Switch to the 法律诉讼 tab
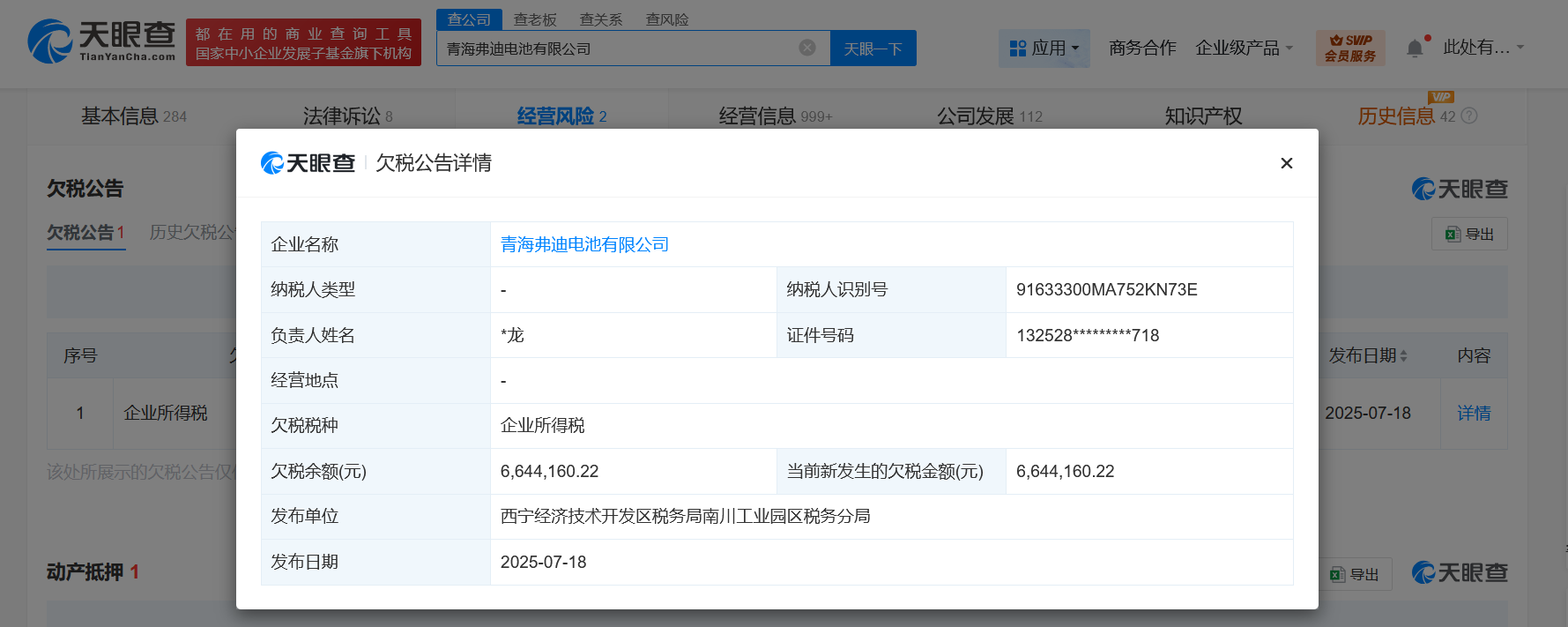The height and width of the screenshot is (627, 1568). coord(347,116)
